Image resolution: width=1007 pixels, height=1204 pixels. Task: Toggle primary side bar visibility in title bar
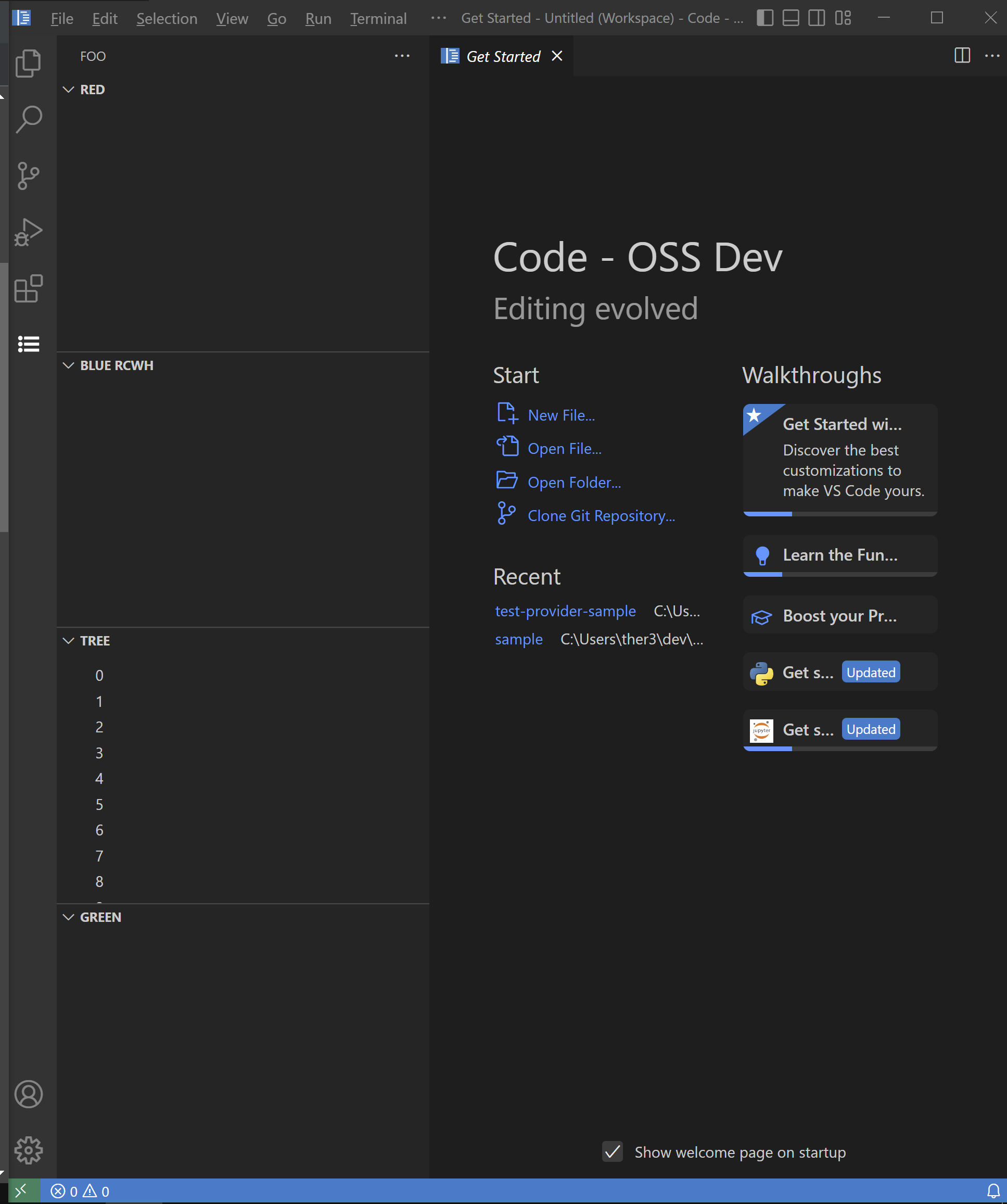click(x=764, y=18)
